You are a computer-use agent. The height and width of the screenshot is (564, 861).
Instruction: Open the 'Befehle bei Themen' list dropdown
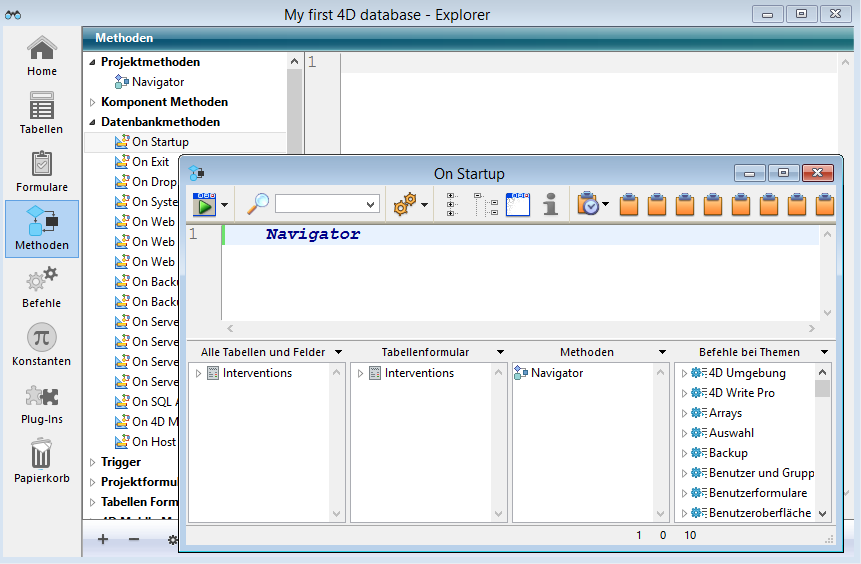click(x=824, y=352)
